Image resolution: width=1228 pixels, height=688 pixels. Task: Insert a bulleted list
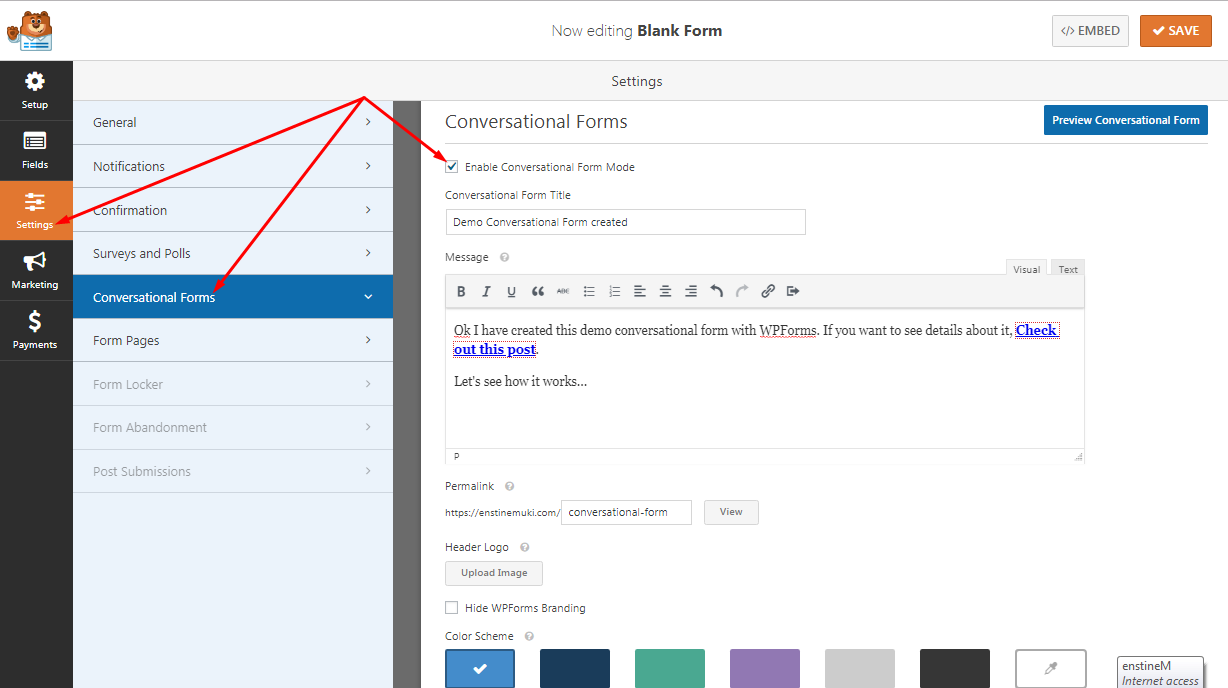pos(589,291)
